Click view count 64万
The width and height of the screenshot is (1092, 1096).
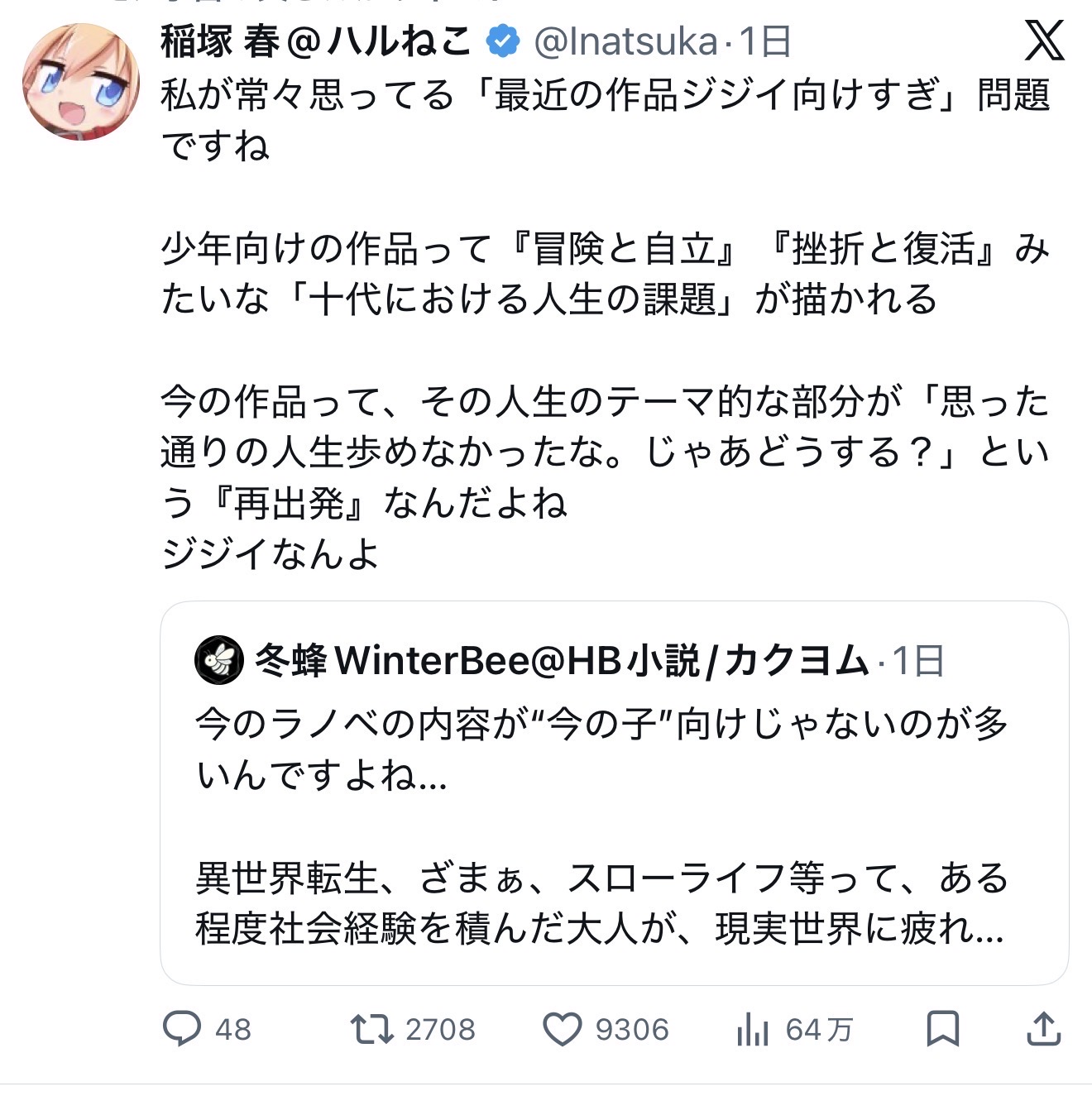tap(818, 1030)
